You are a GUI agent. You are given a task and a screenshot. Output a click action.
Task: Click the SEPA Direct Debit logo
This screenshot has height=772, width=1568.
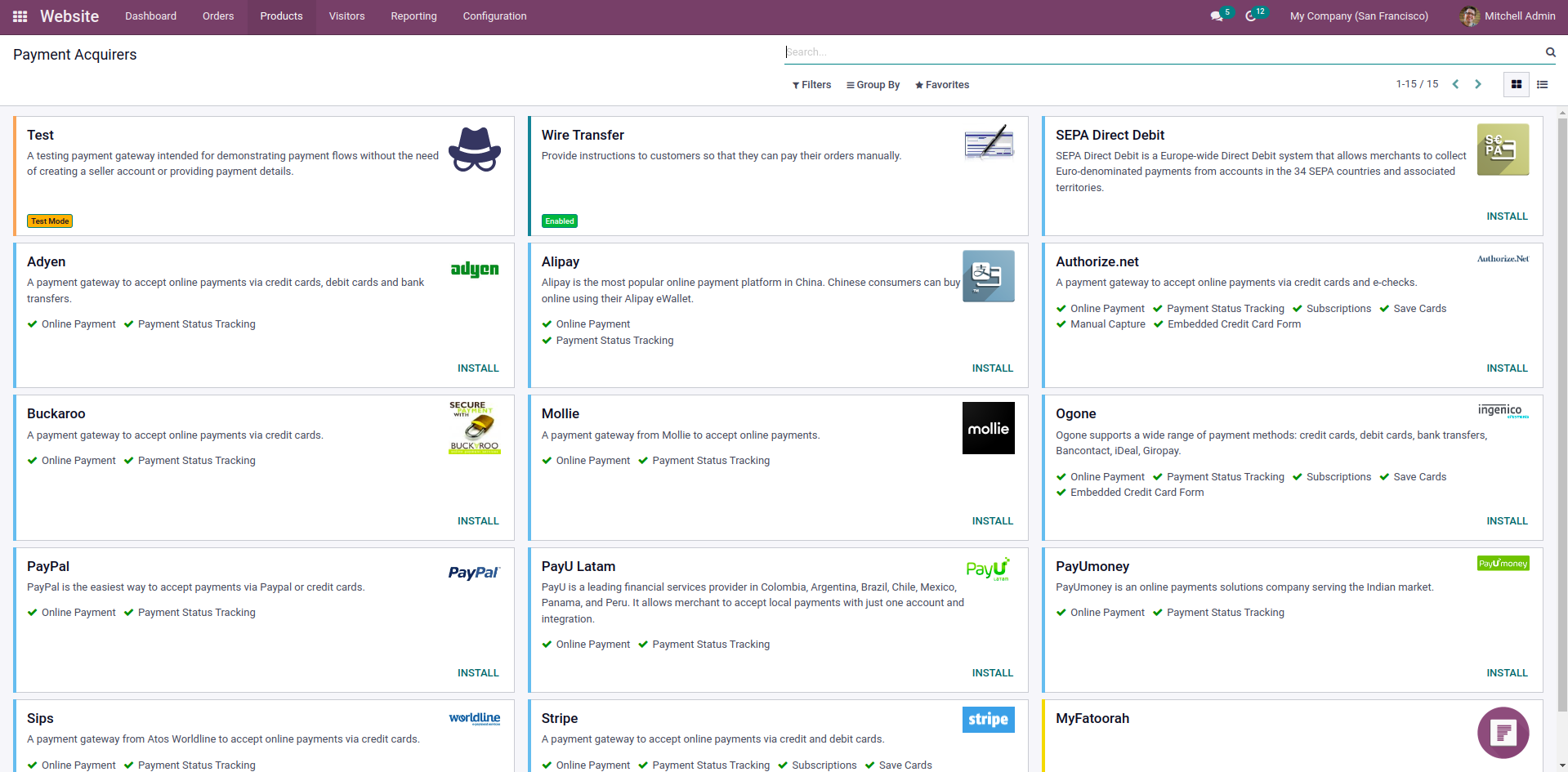pos(1503,149)
